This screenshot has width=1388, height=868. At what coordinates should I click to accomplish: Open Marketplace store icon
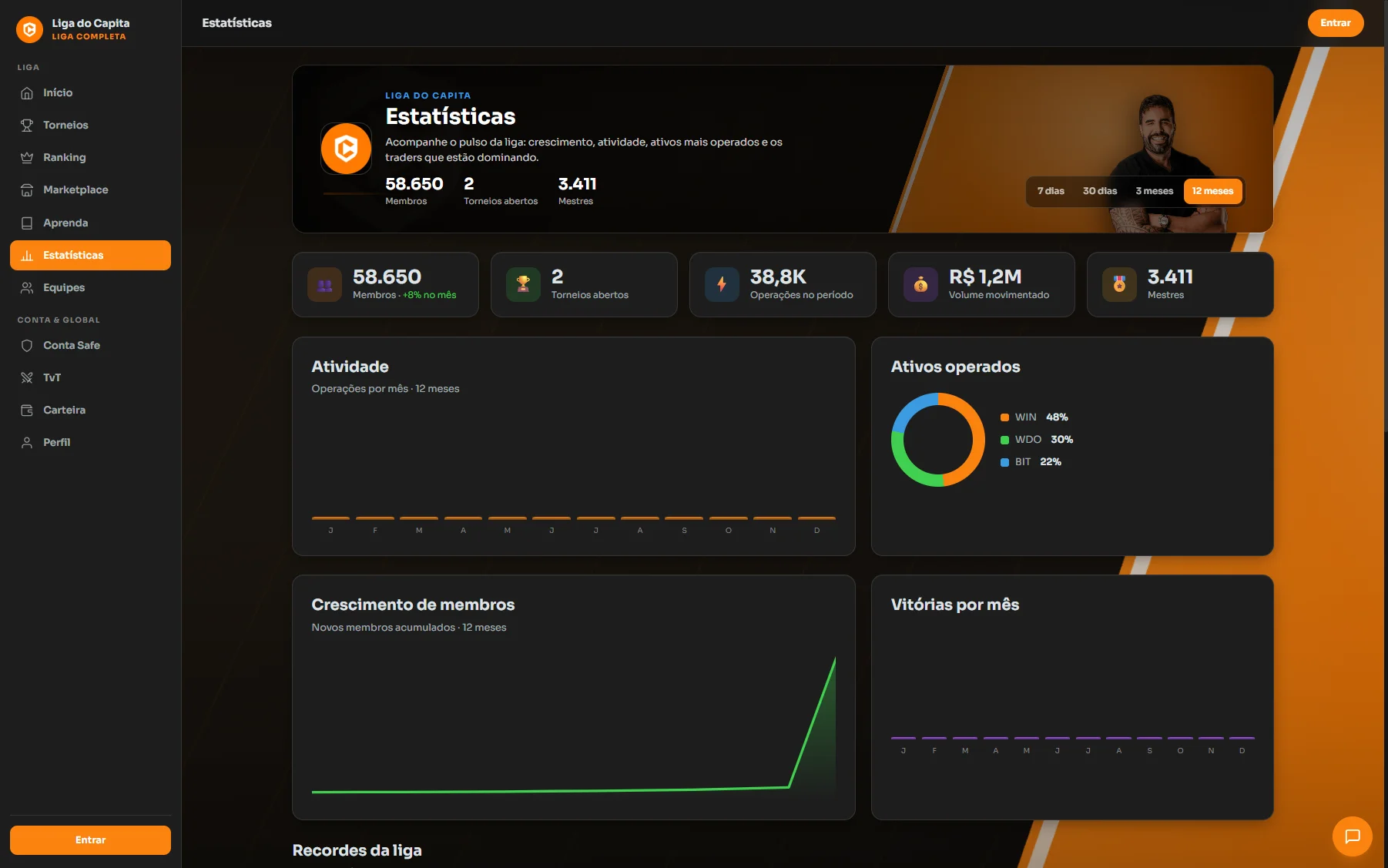pos(27,190)
